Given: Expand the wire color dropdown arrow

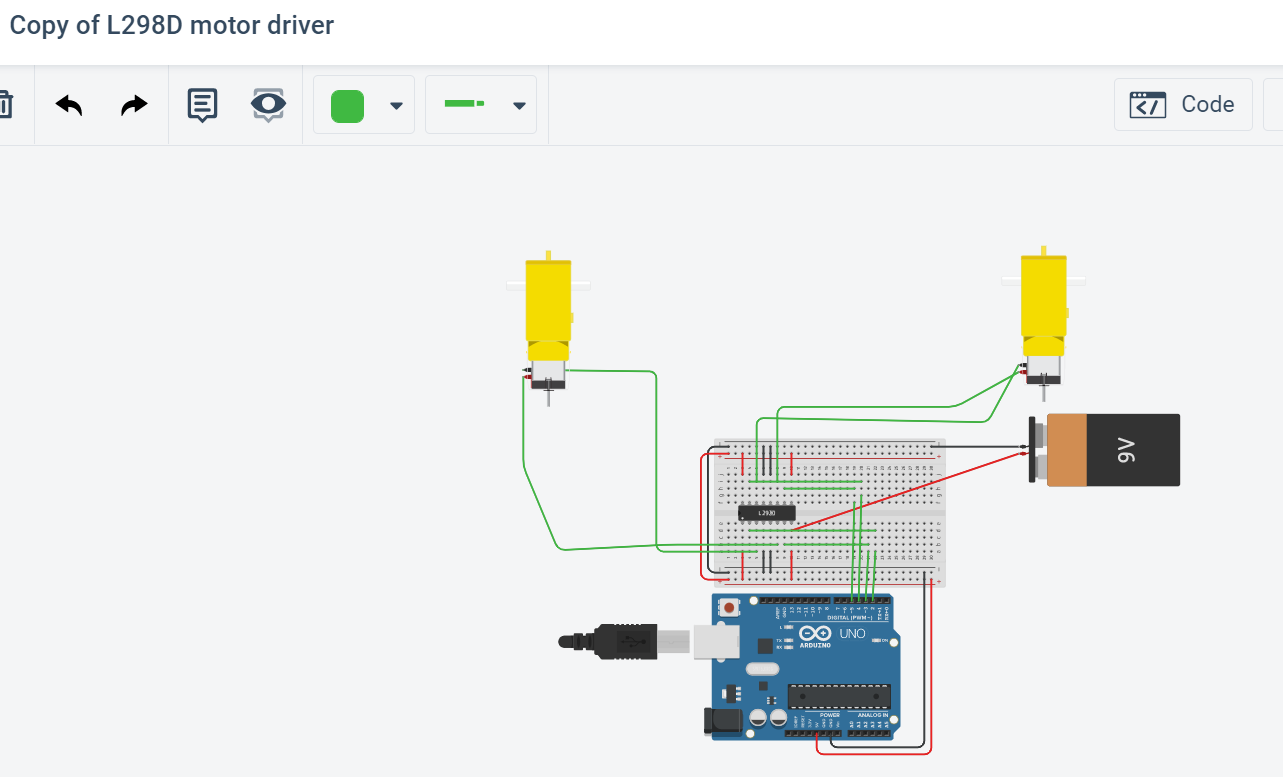Looking at the screenshot, I should 396,105.
